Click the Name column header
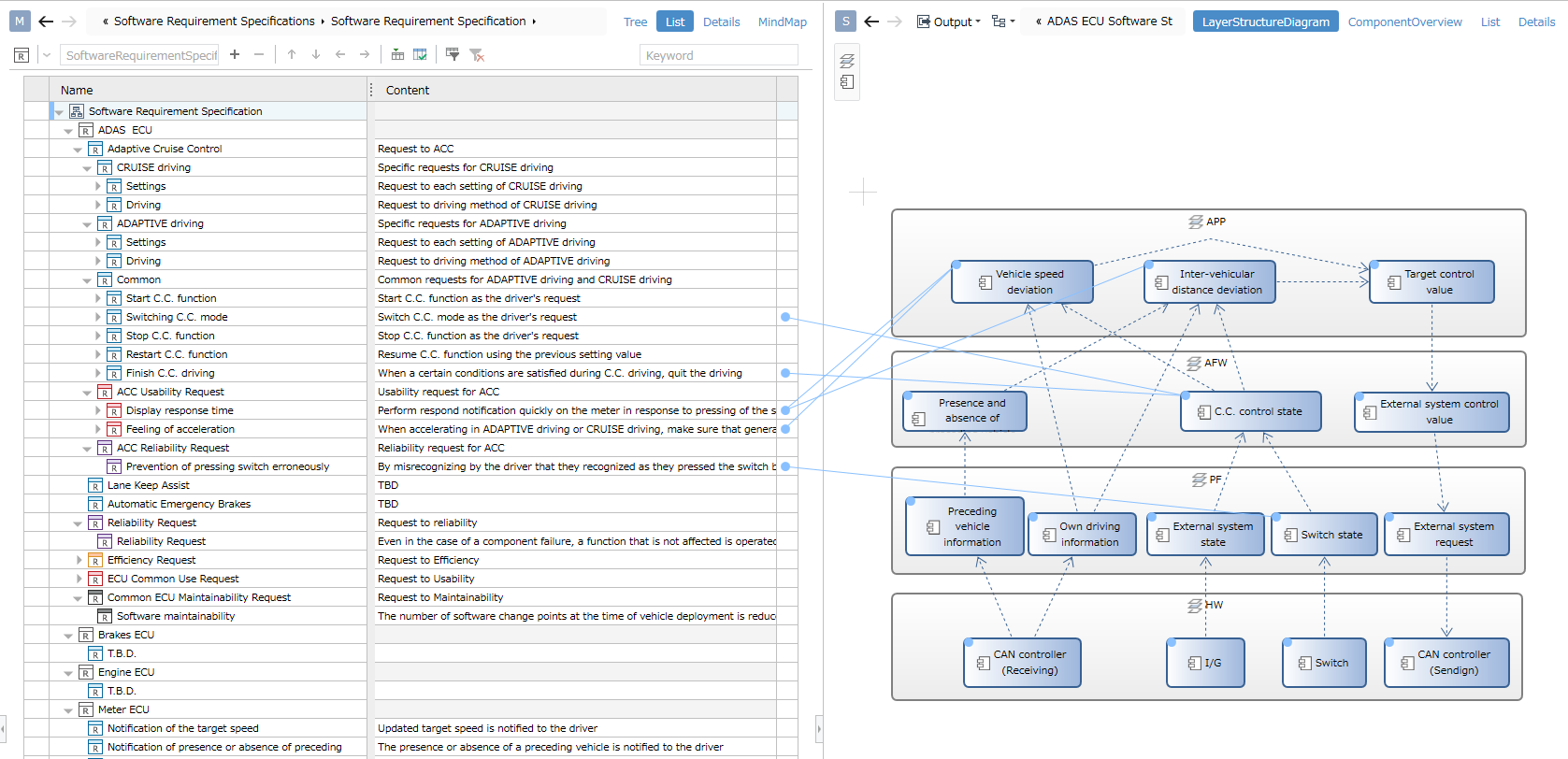This screenshot has width=1568, height=759. pos(209,90)
